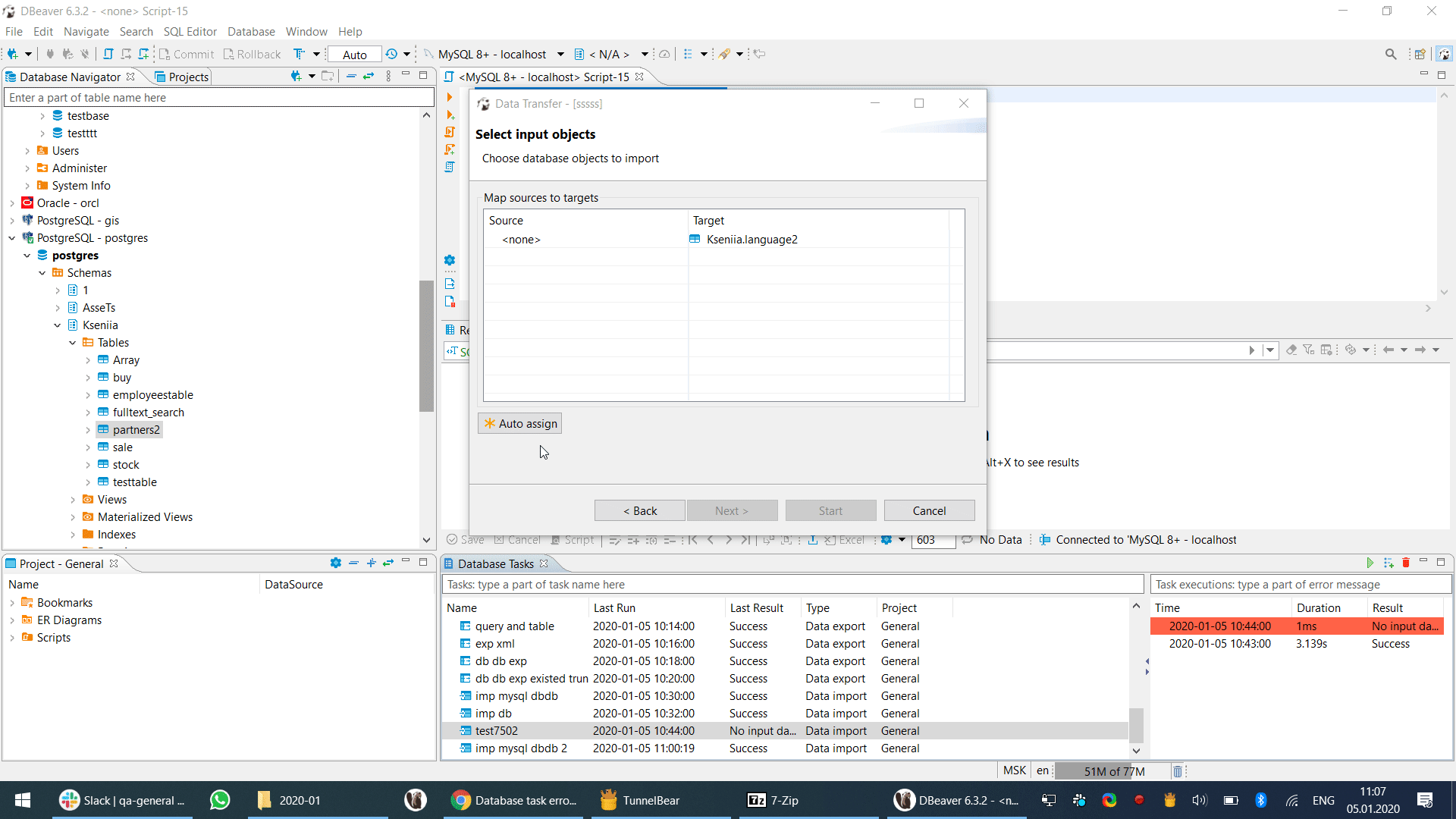
Task: Collapse the PostgreSQL - postgres connection
Action: [x=11, y=237]
